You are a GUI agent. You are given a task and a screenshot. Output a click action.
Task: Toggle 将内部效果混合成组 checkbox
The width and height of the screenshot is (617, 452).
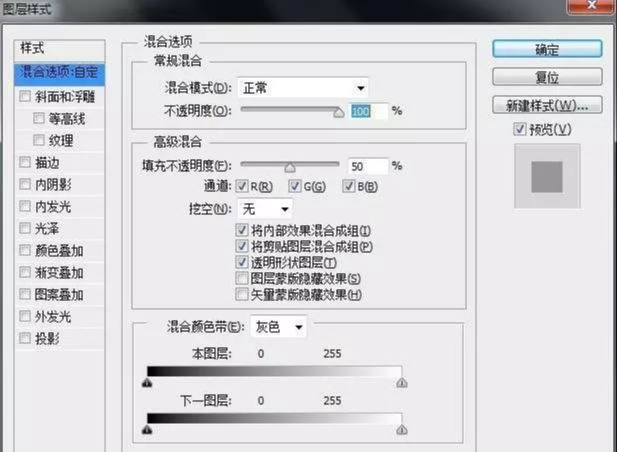(241, 230)
